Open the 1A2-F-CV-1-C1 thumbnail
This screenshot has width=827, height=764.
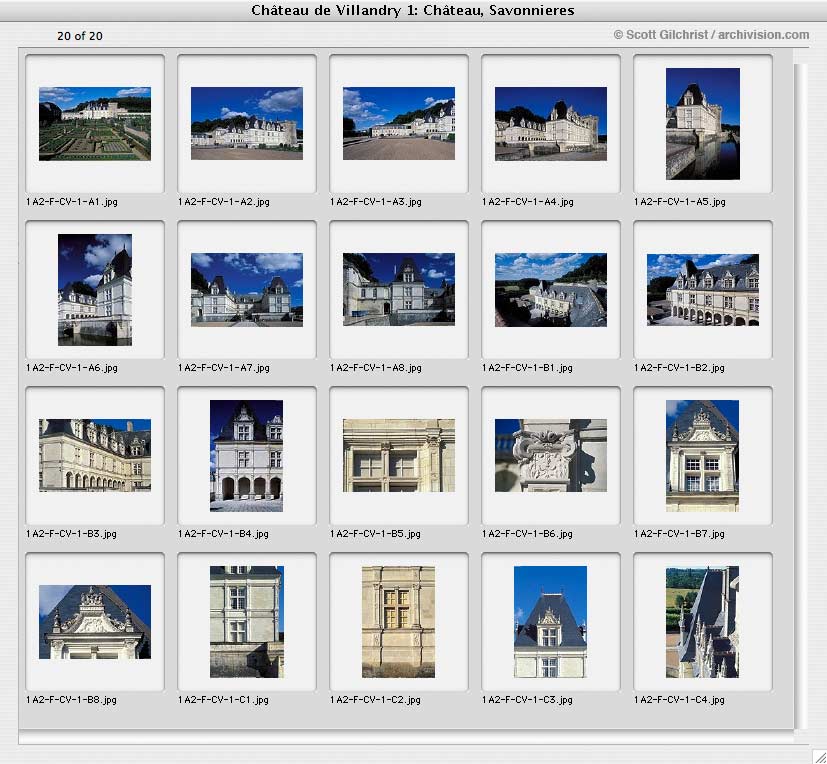click(x=247, y=622)
